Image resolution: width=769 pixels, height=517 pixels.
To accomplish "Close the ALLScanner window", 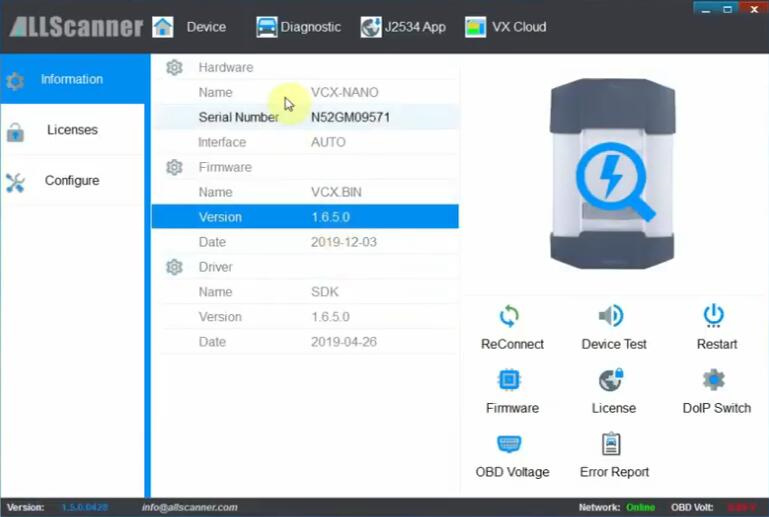I will [754, 9].
